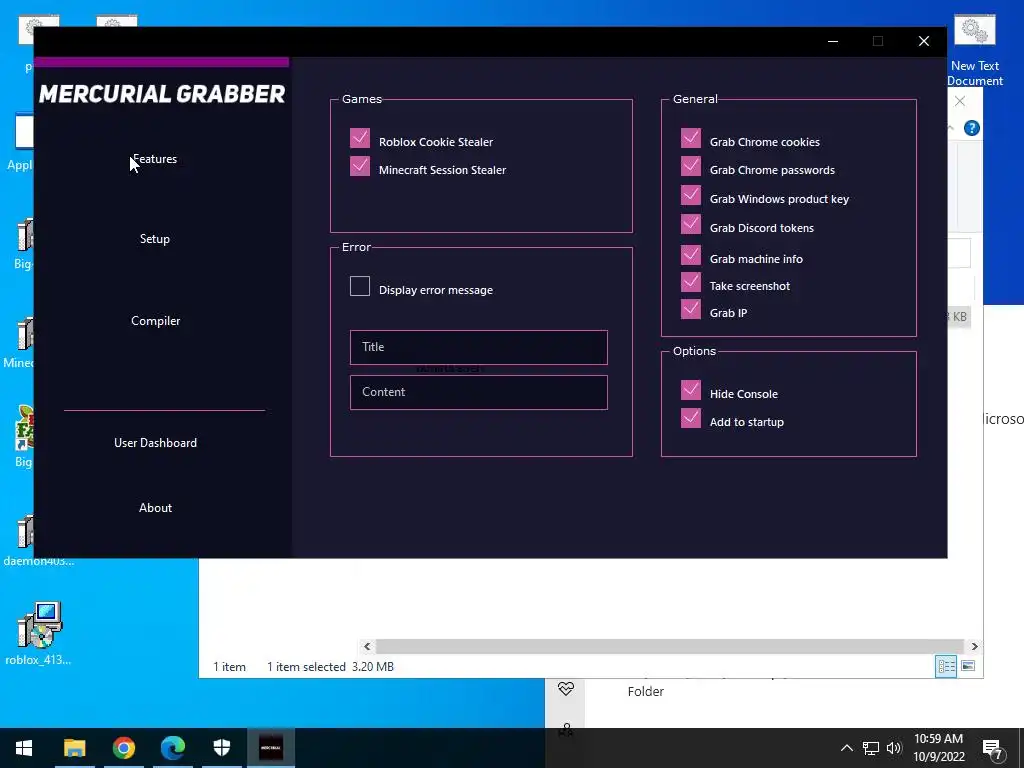Open File Explorer from the taskbar
1024x768 pixels.
coord(74,748)
